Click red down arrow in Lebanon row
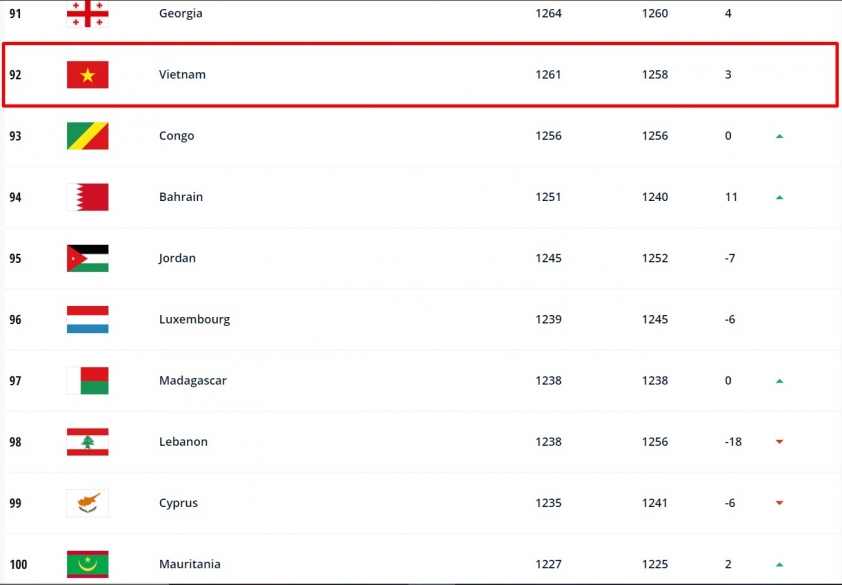Screen dimensions: 842x585 (780, 442)
